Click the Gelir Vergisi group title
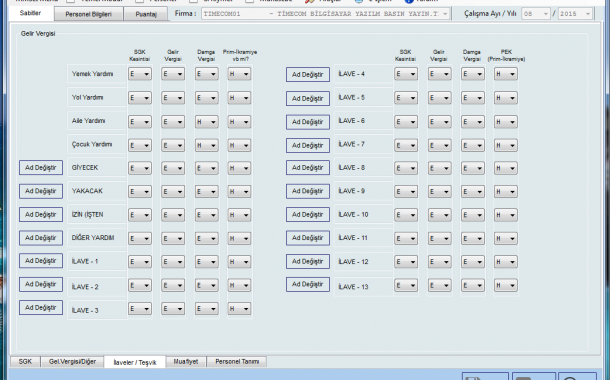Viewport: 610px width, 380px height. 38,33
